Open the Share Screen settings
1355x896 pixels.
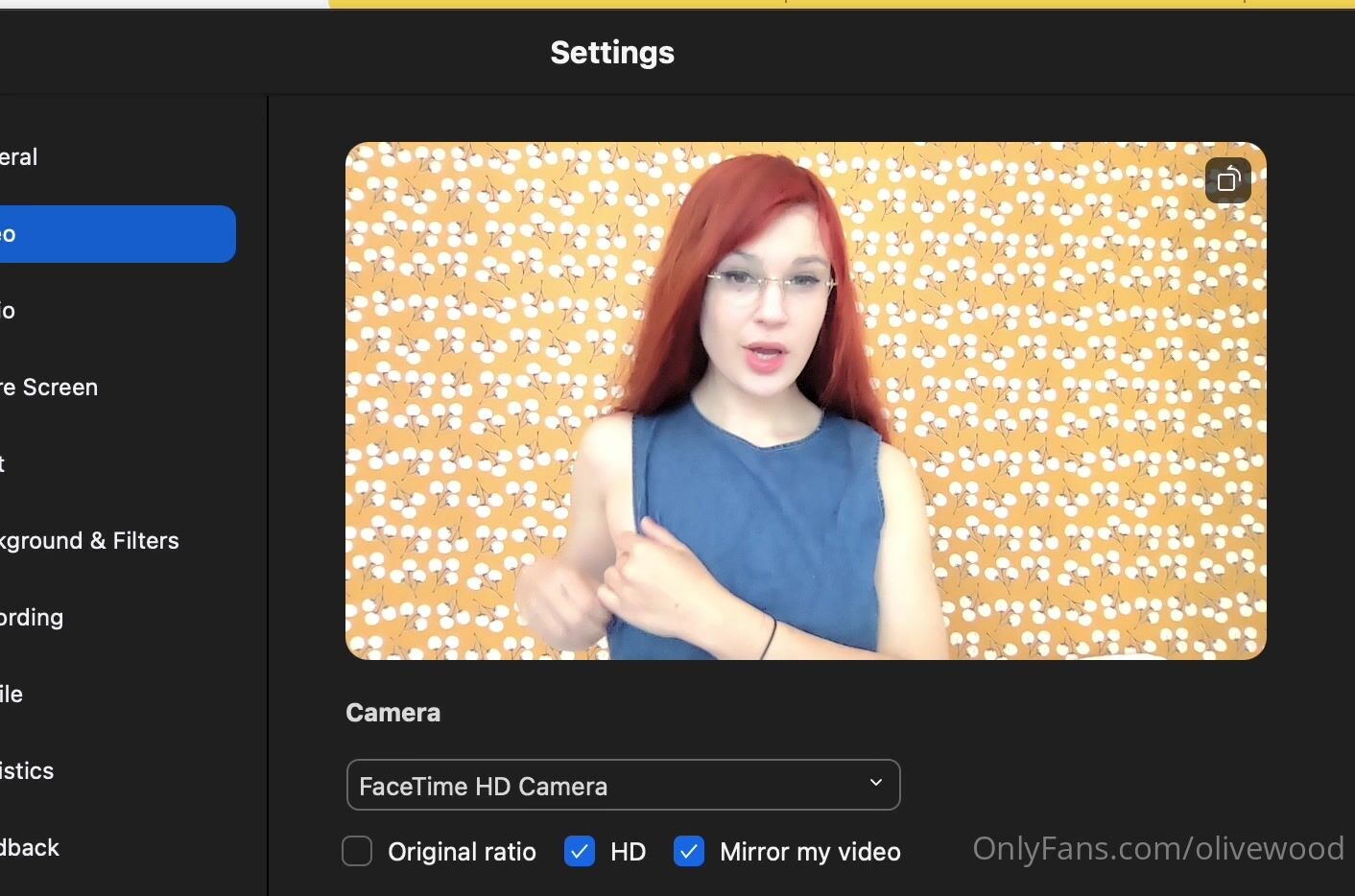click(50, 388)
